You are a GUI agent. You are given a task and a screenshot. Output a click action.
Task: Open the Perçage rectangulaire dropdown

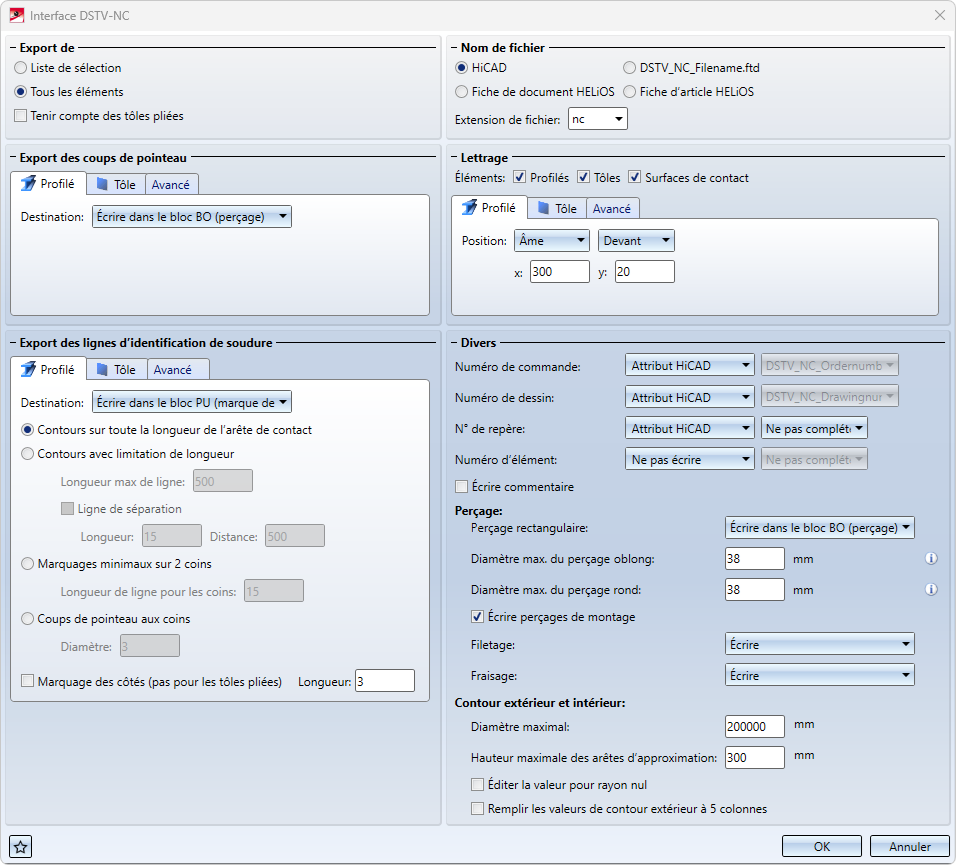819,527
